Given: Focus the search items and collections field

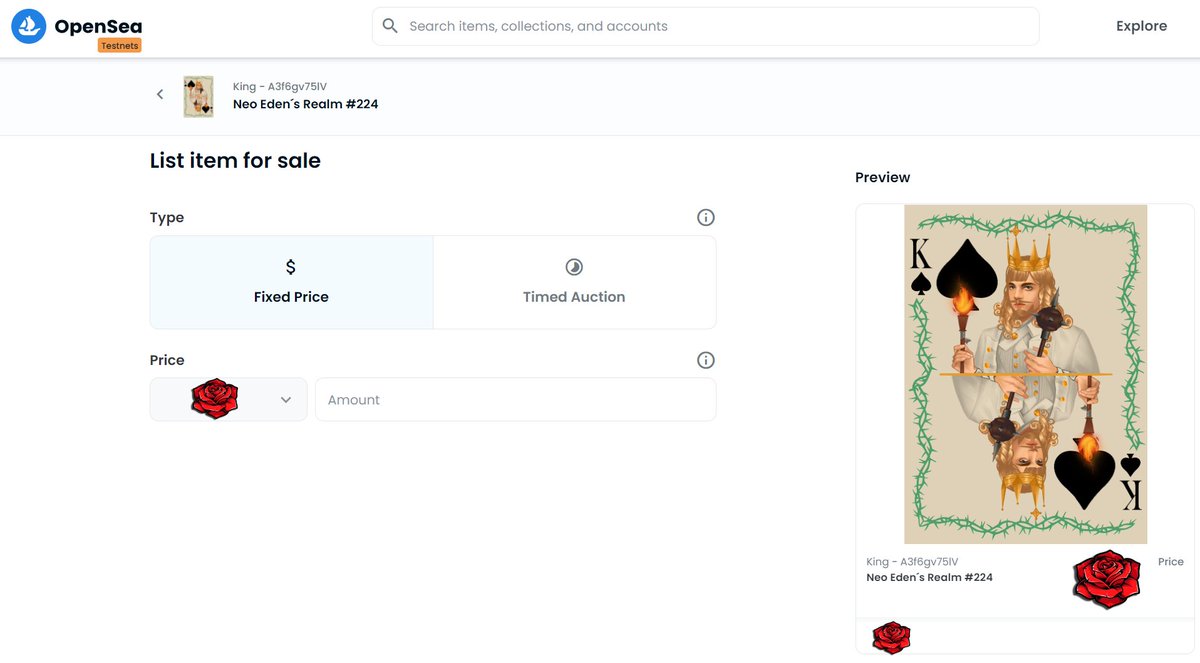Looking at the screenshot, I should (x=705, y=26).
